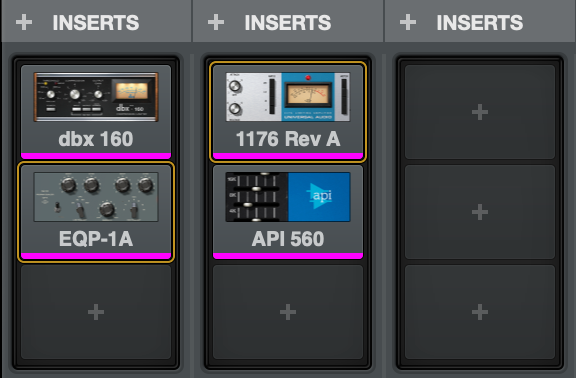This screenshot has height=378, width=576.
Task: Click the plus icon in the right column INSERTS header
Action: click(408, 22)
